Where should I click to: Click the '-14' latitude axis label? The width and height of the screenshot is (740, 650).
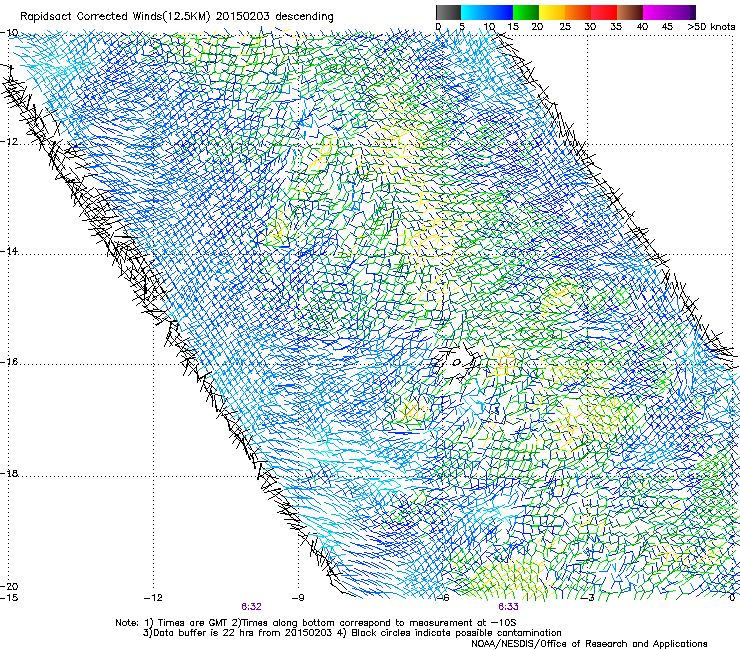[9, 251]
